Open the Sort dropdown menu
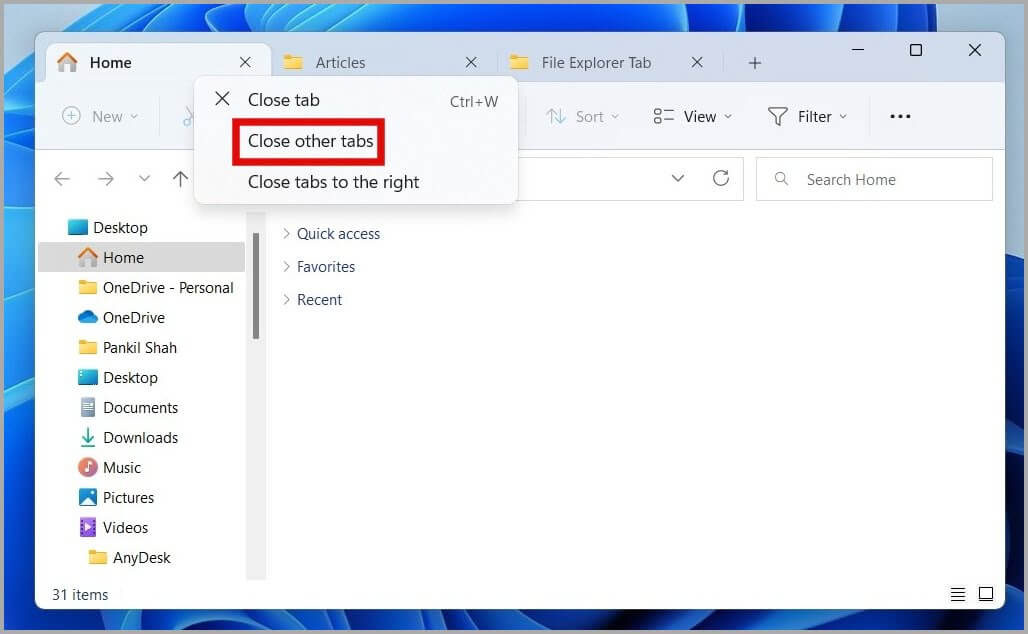1028x634 pixels. tap(583, 117)
